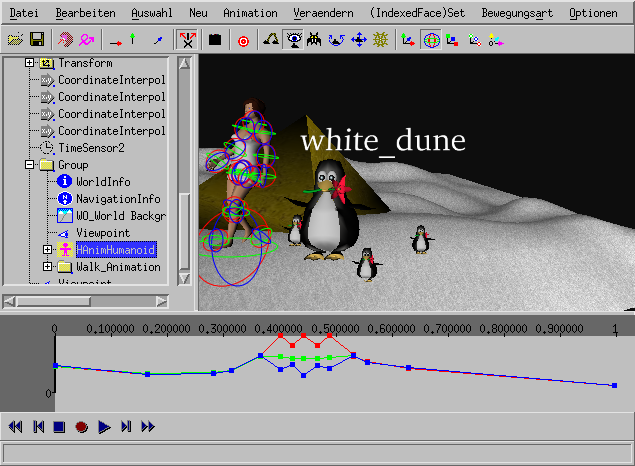Select the blue four-way move arrows icon

(359, 40)
